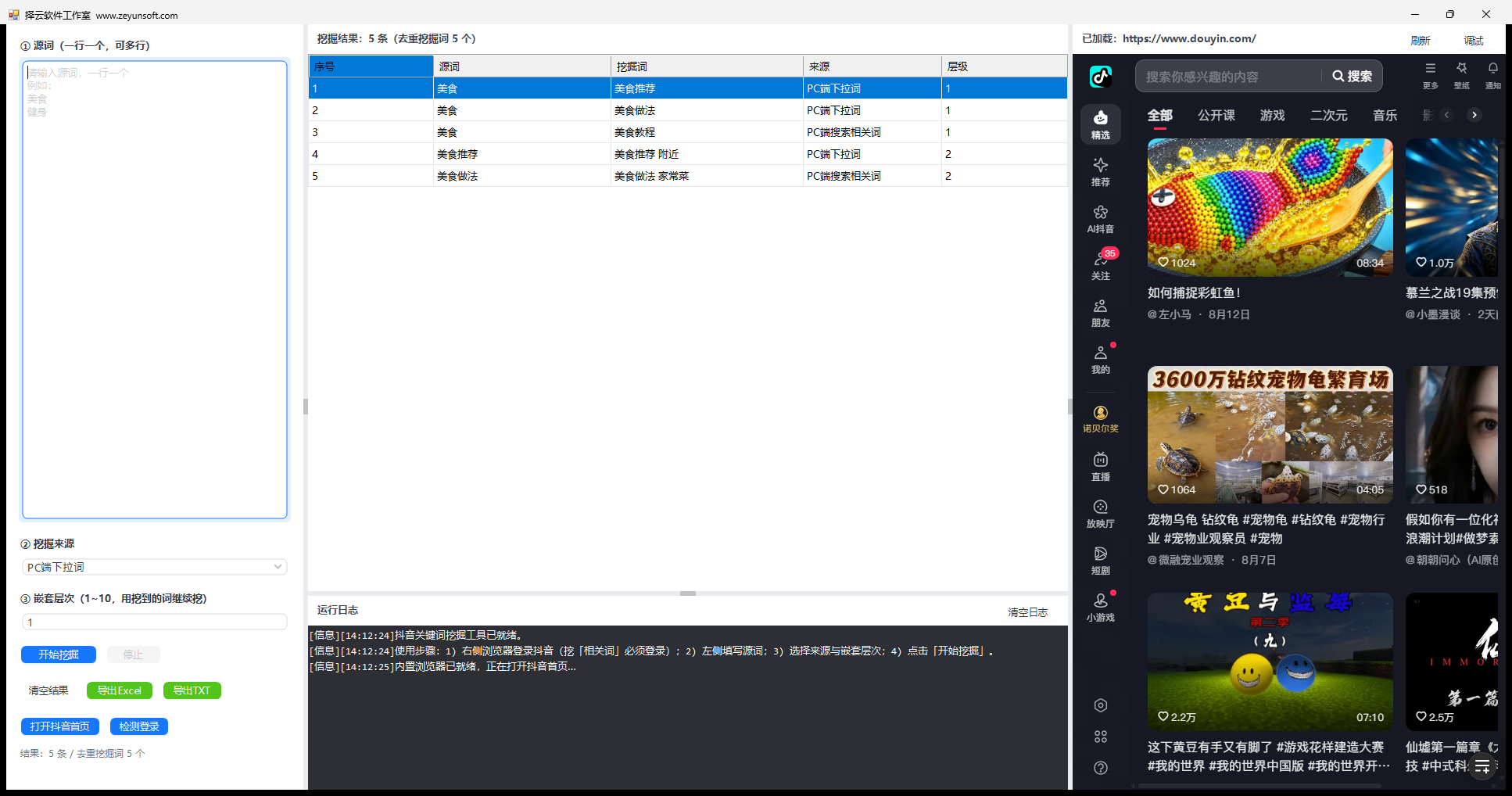Open the 我的 sidebar icon
This screenshot has width=1512, height=796.
1101,359
